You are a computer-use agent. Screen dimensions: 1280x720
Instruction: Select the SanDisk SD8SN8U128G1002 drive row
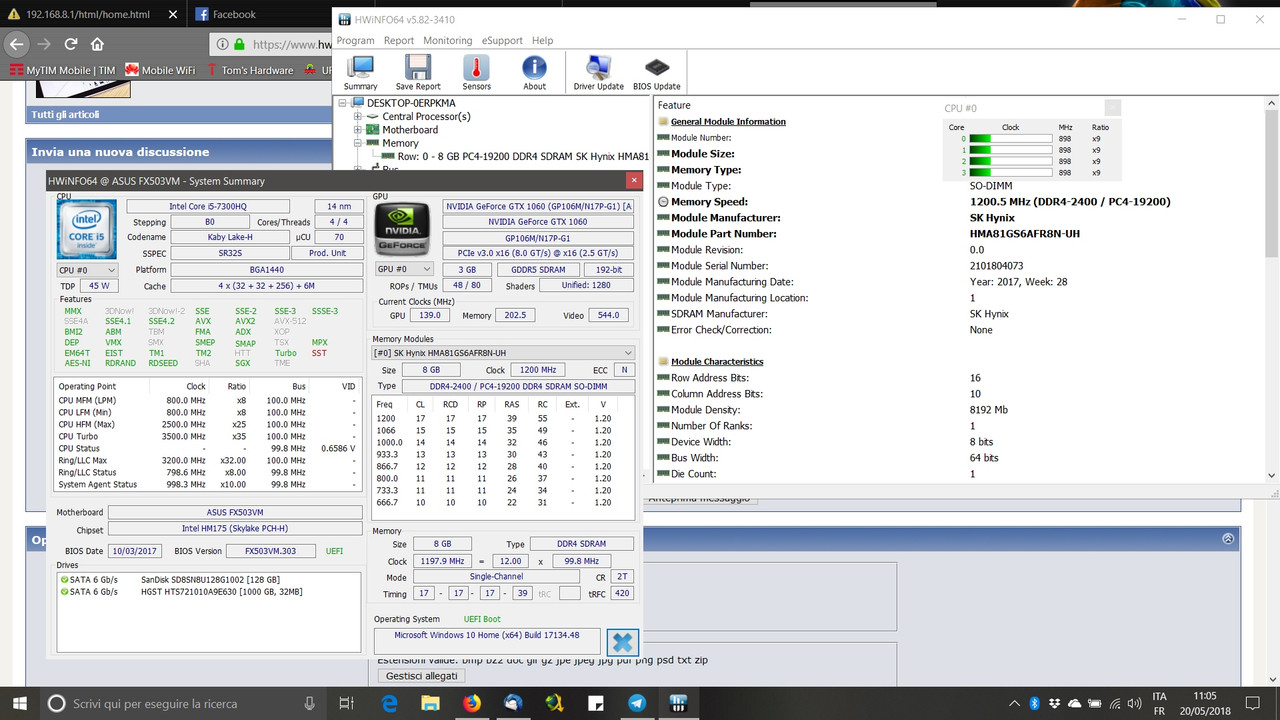click(209, 580)
